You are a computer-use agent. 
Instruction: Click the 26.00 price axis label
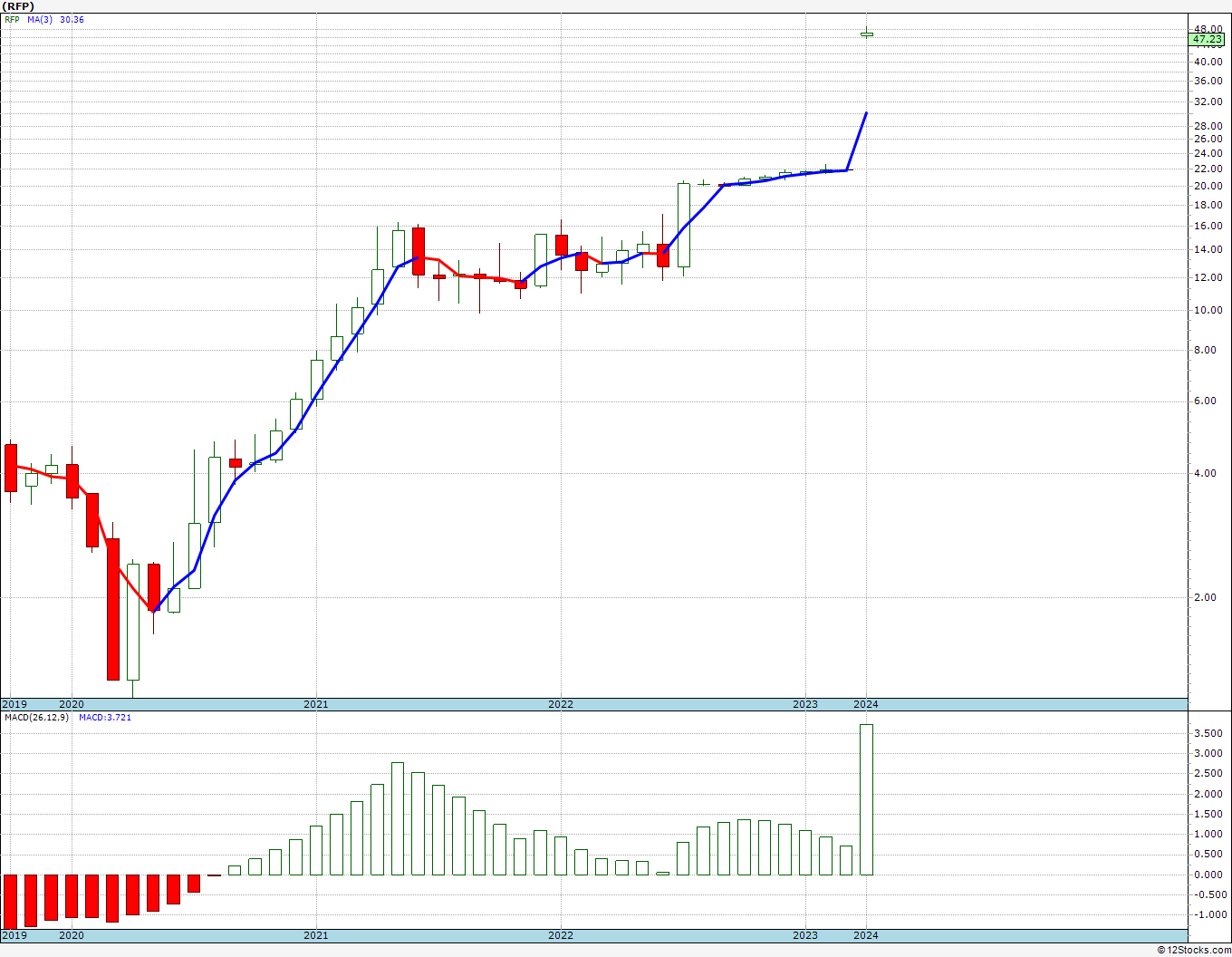(x=1208, y=139)
